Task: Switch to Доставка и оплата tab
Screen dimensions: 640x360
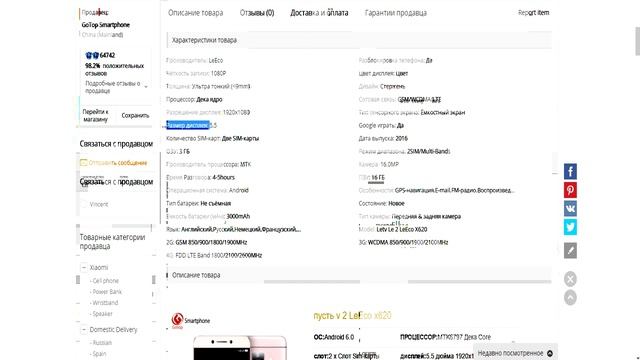Action: (x=319, y=13)
